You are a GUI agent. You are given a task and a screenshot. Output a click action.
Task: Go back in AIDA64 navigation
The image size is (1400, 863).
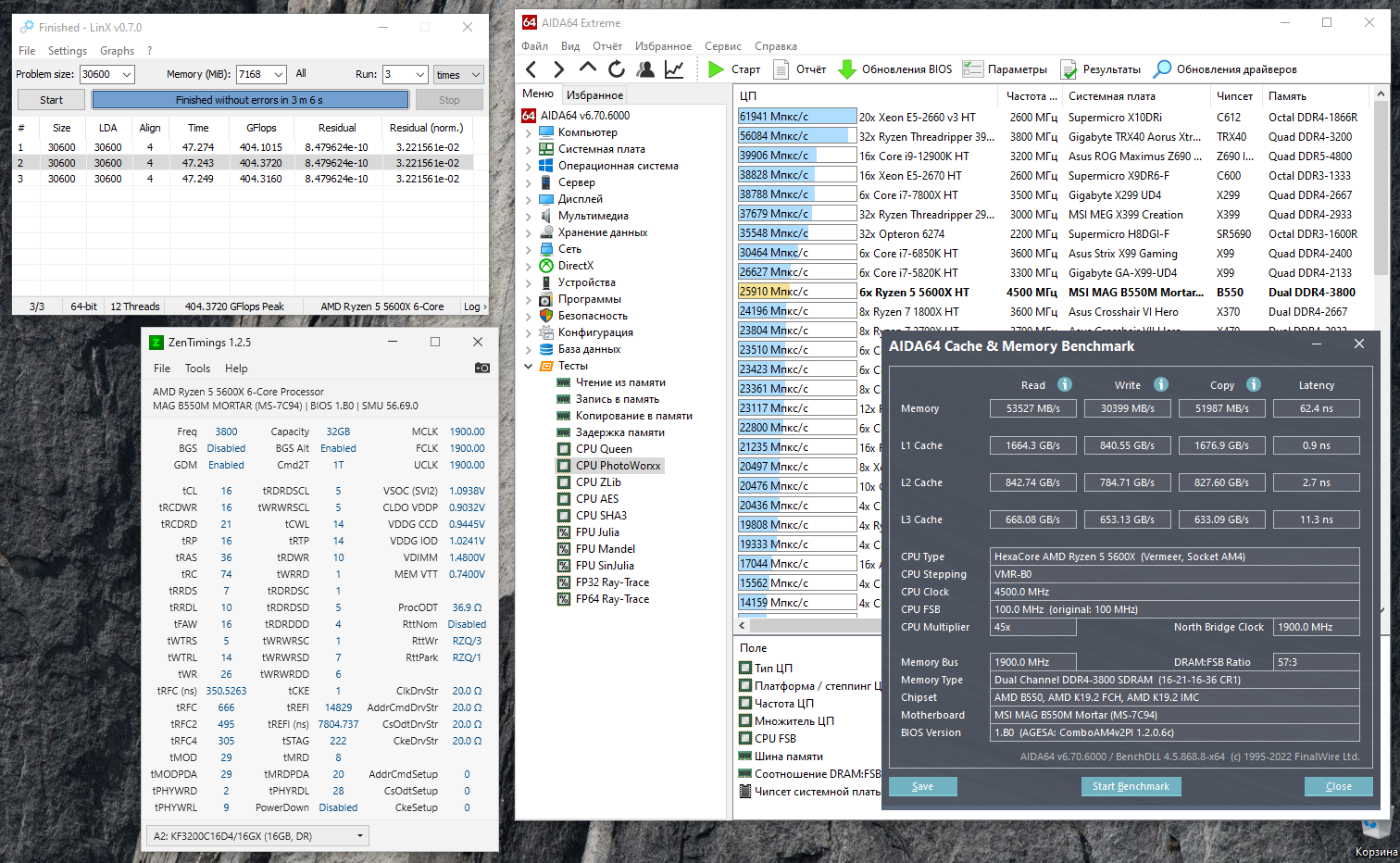click(531, 69)
